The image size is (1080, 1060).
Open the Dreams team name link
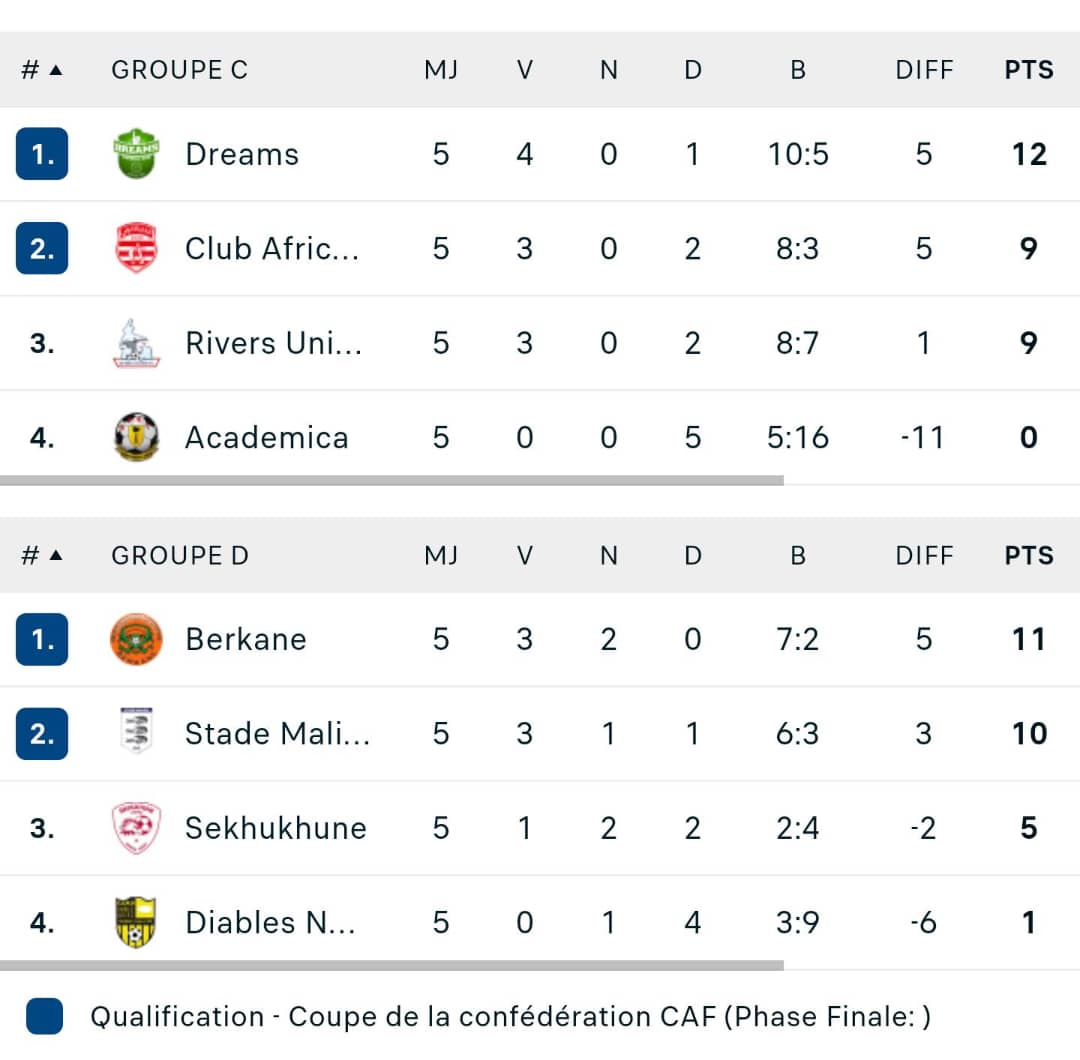(242, 154)
